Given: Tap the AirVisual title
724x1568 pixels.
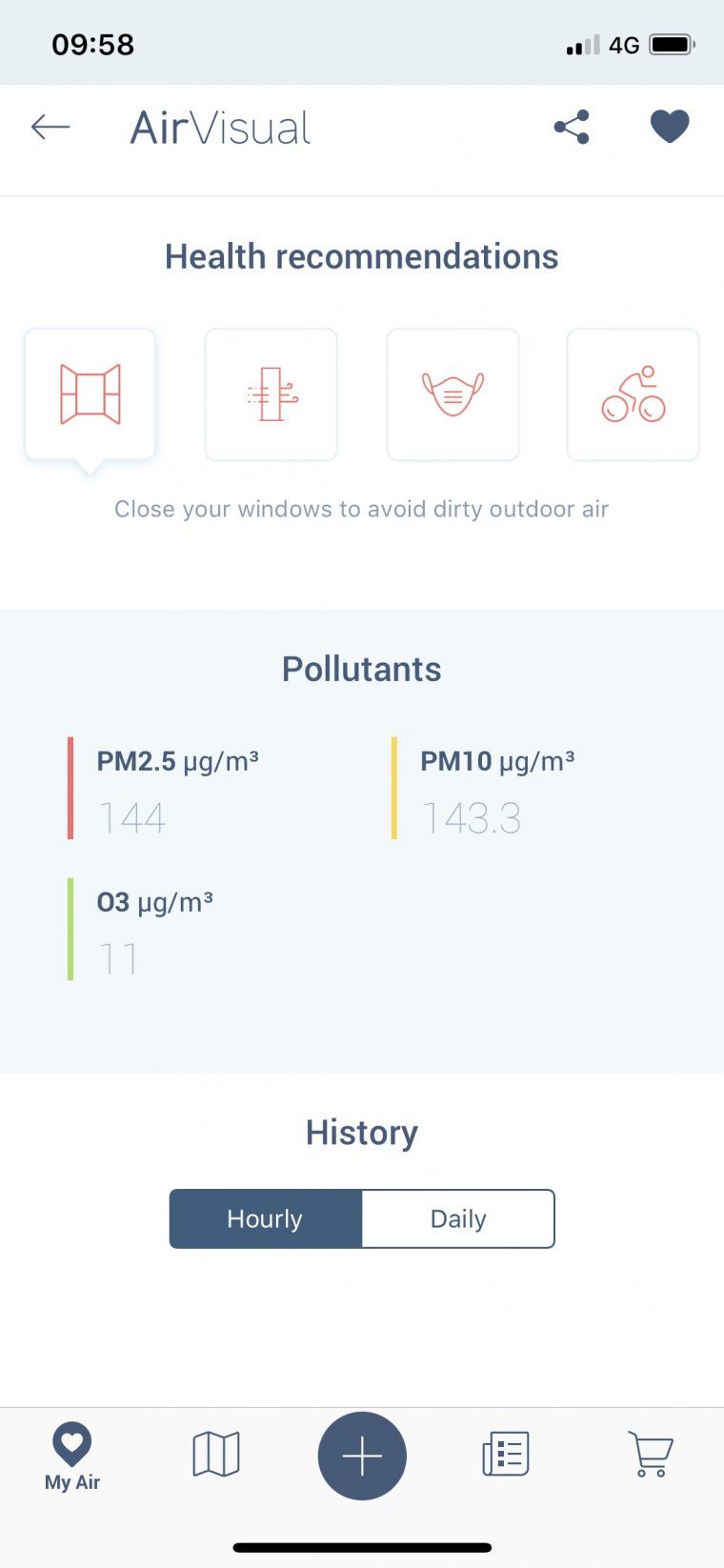Looking at the screenshot, I should coord(220,128).
